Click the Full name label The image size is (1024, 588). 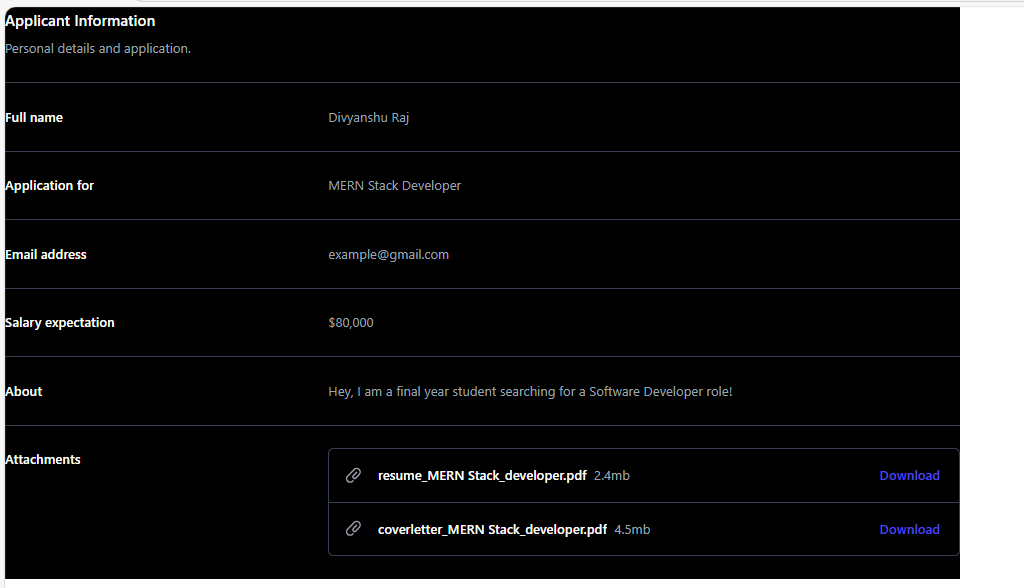point(34,118)
